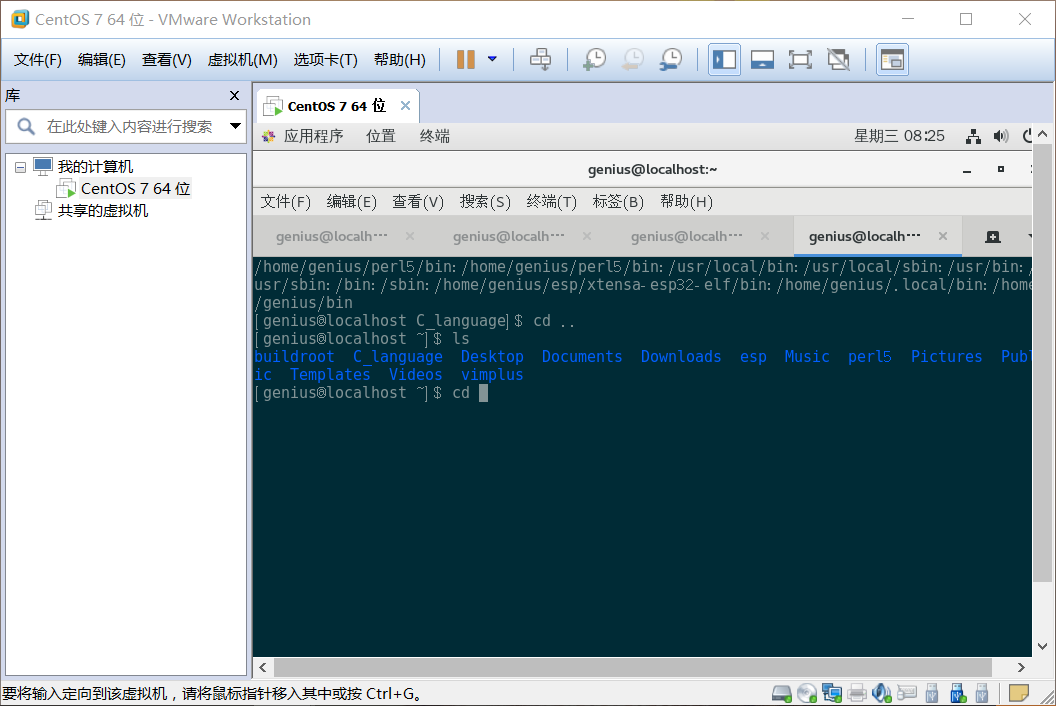Enter full screen mode icon

tap(800, 59)
